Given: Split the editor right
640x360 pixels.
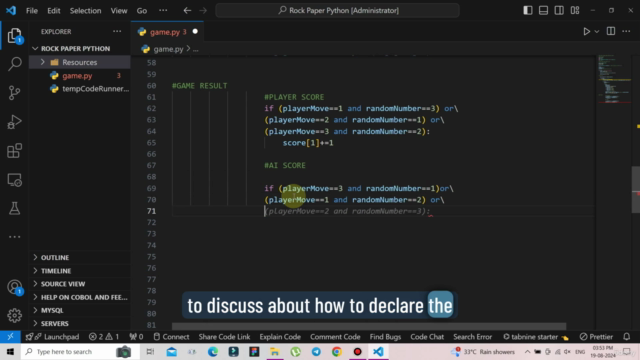Looking at the screenshot, I should click(611, 31).
